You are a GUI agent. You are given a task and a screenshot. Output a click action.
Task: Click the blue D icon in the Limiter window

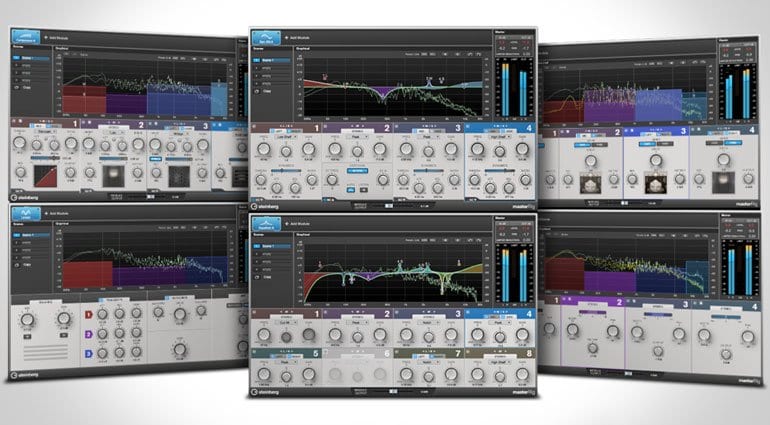(x=89, y=353)
